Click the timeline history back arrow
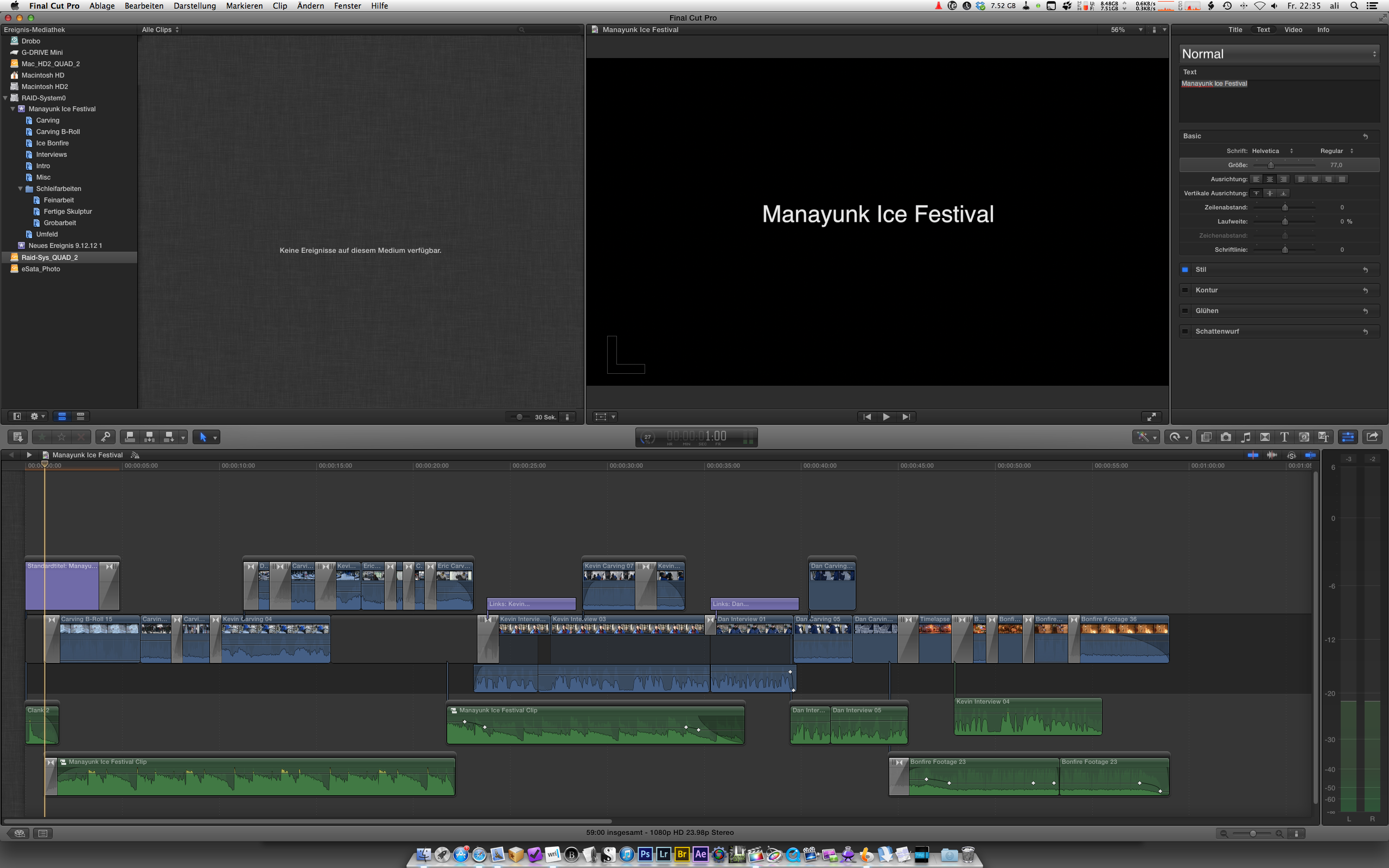Viewport: 1389px width, 868px height. click(11, 455)
